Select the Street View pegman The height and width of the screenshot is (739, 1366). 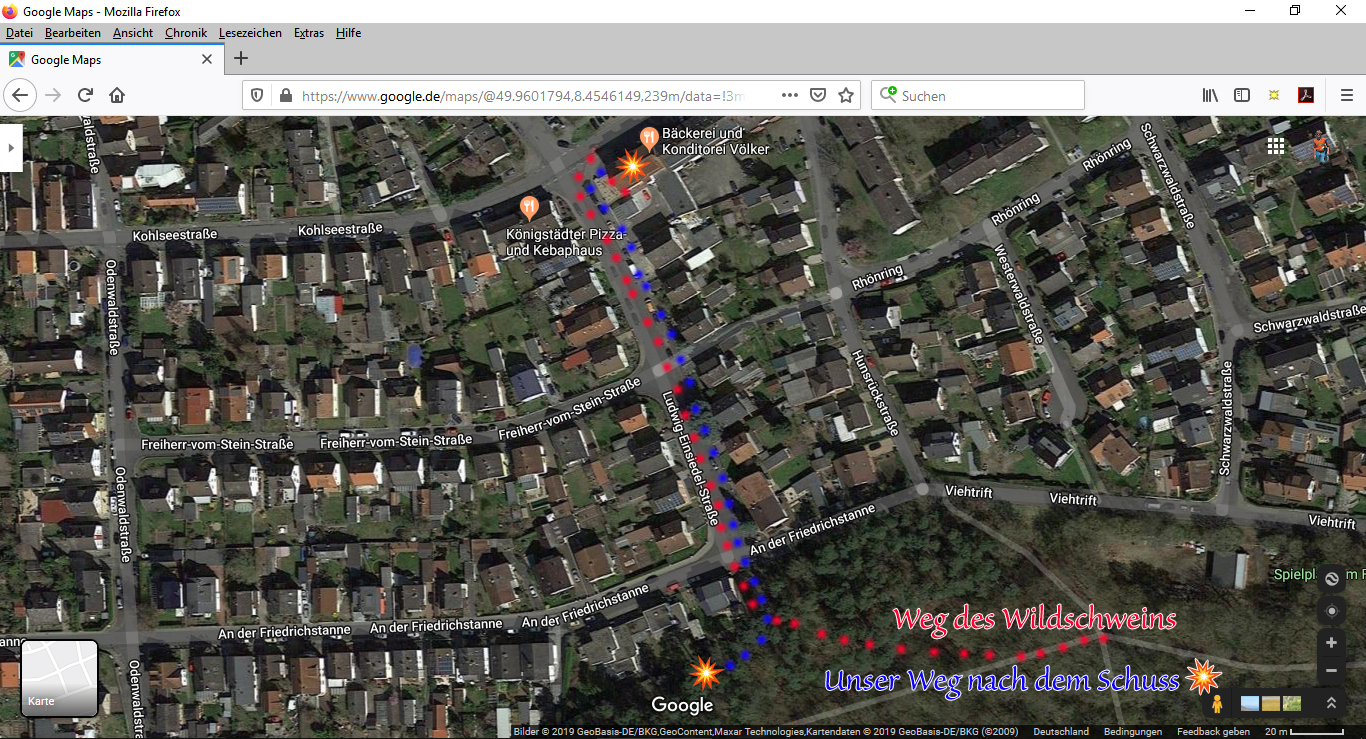coord(1217,704)
